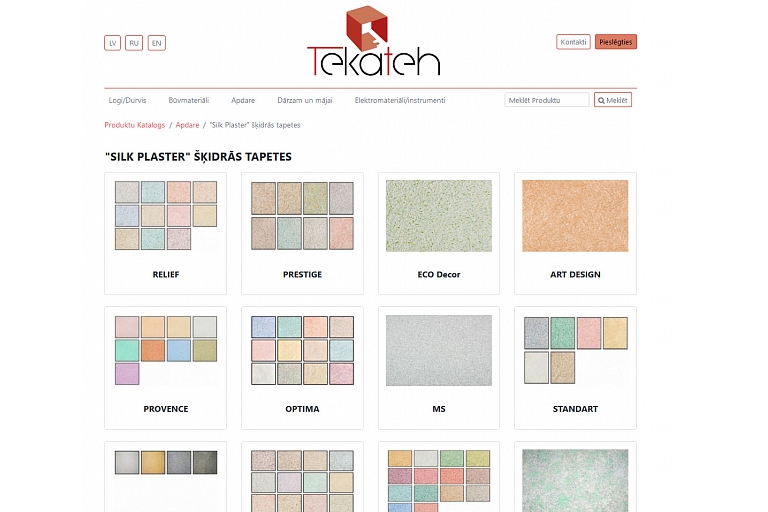The height and width of the screenshot is (512, 768).
Task: Open the Elektromateriāli/instrumenti menu
Action: point(400,100)
